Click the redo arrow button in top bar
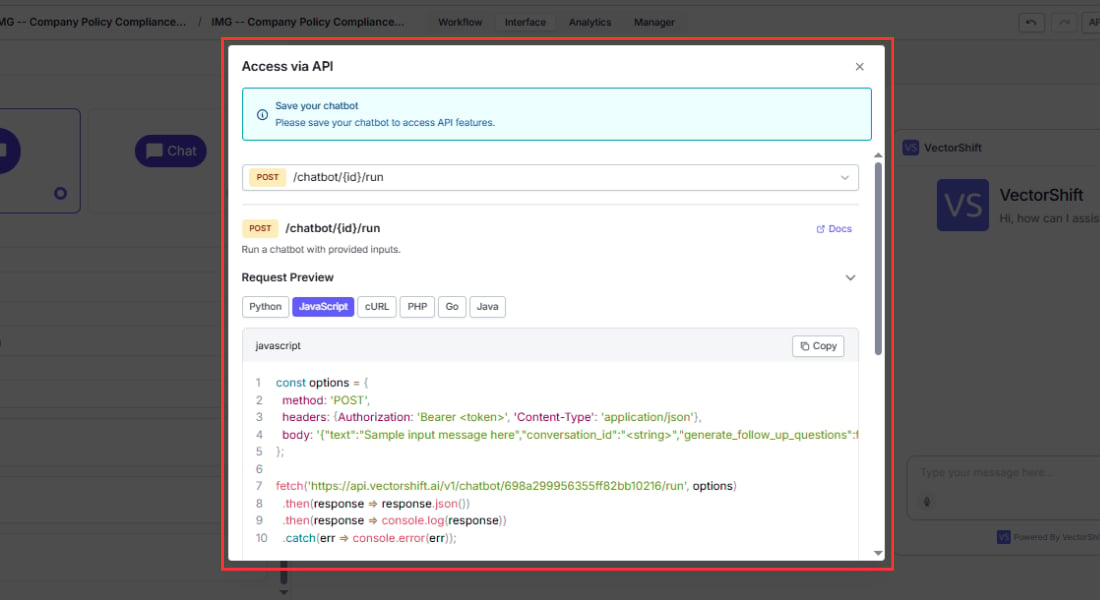The height and width of the screenshot is (600, 1100). point(1064,22)
